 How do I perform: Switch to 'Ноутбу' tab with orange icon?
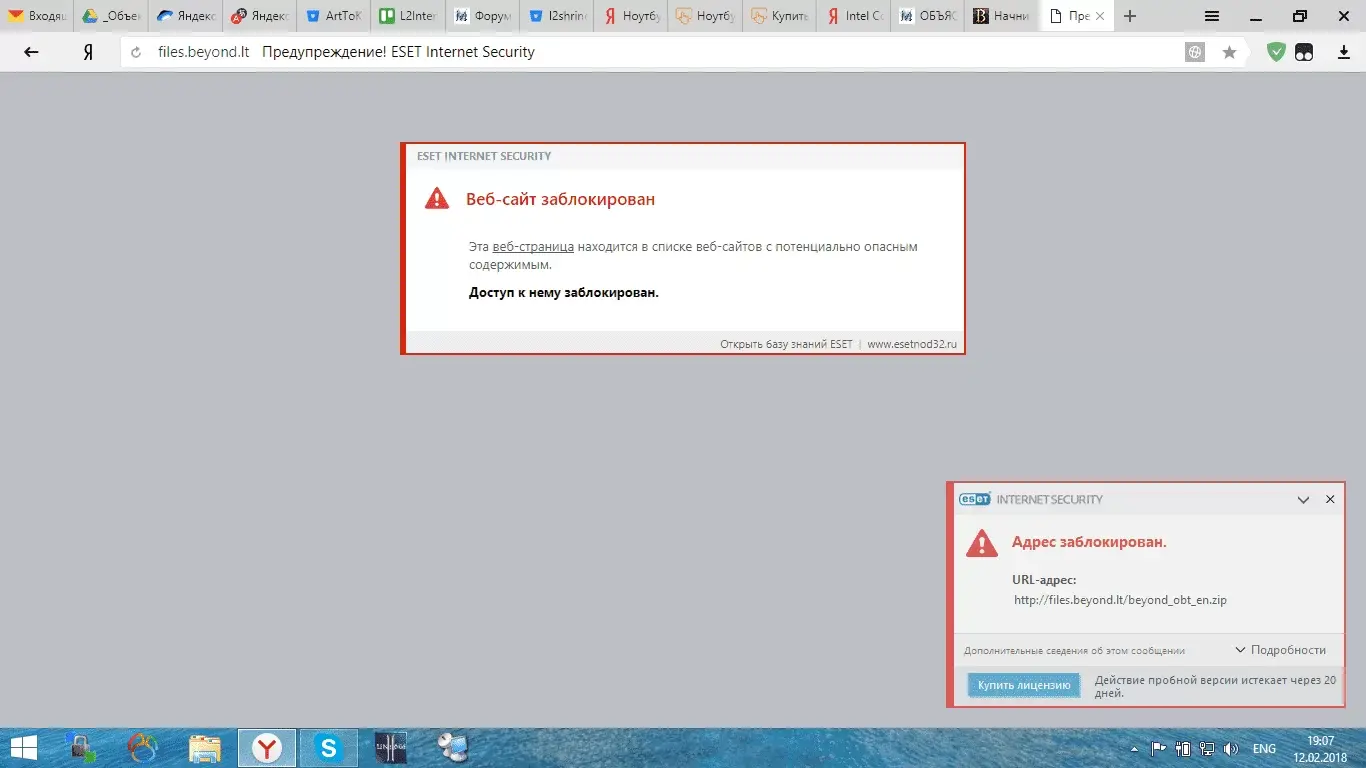pyautogui.click(x=705, y=16)
